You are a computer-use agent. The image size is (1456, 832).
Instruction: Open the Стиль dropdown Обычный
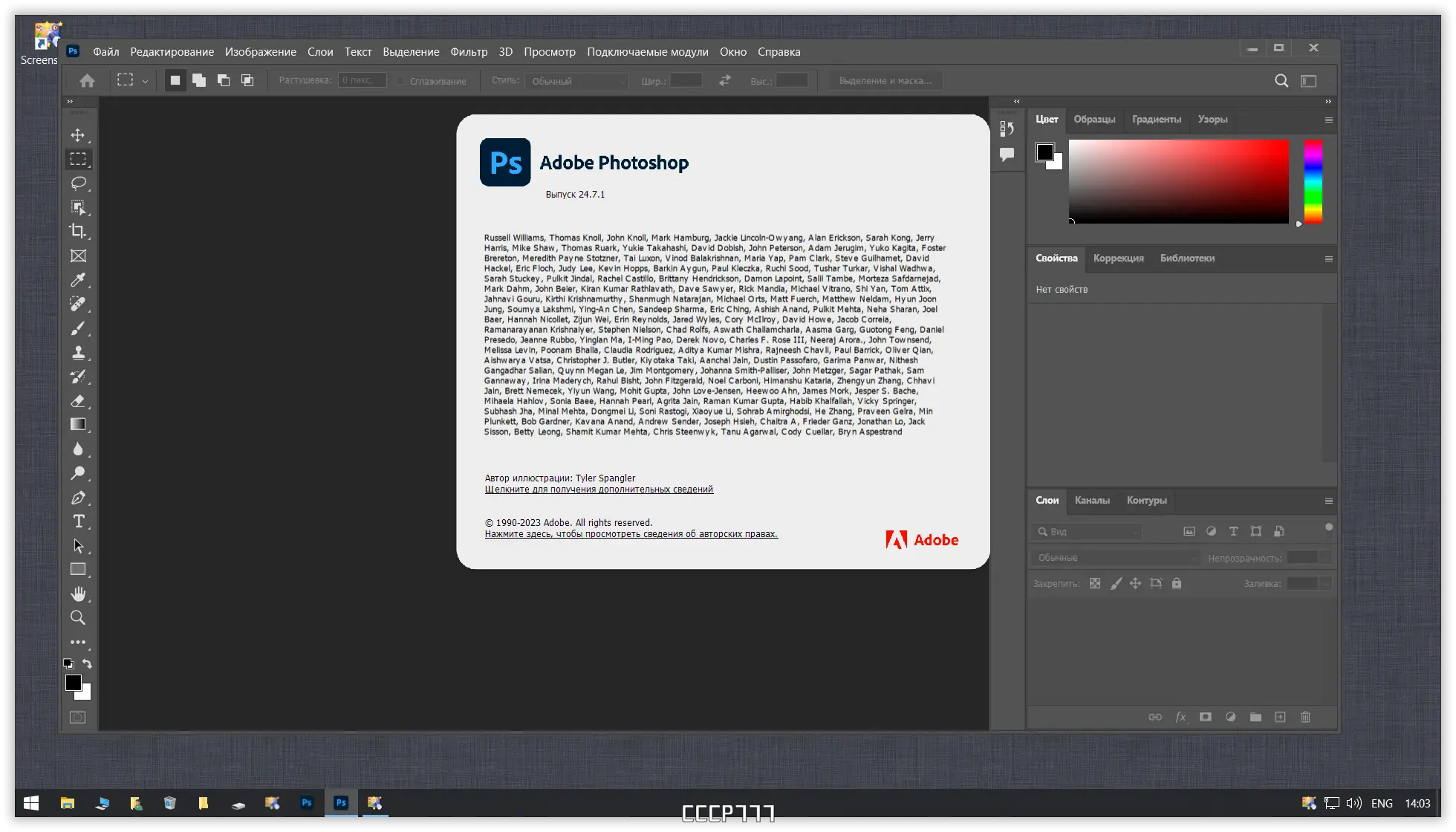(x=577, y=81)
